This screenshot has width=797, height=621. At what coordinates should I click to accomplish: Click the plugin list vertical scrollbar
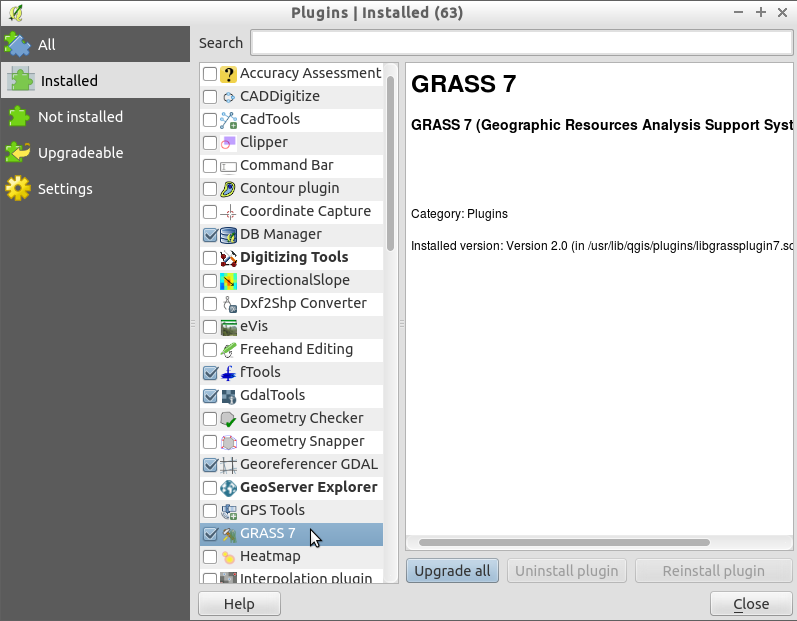click(390, 163)
